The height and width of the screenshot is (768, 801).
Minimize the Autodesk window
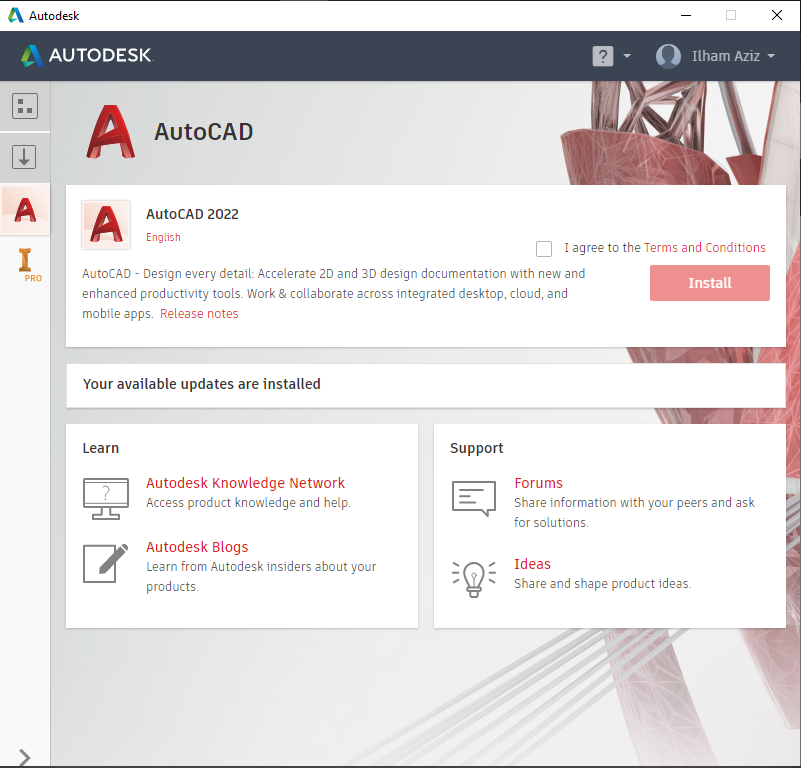tap(686, 15)
